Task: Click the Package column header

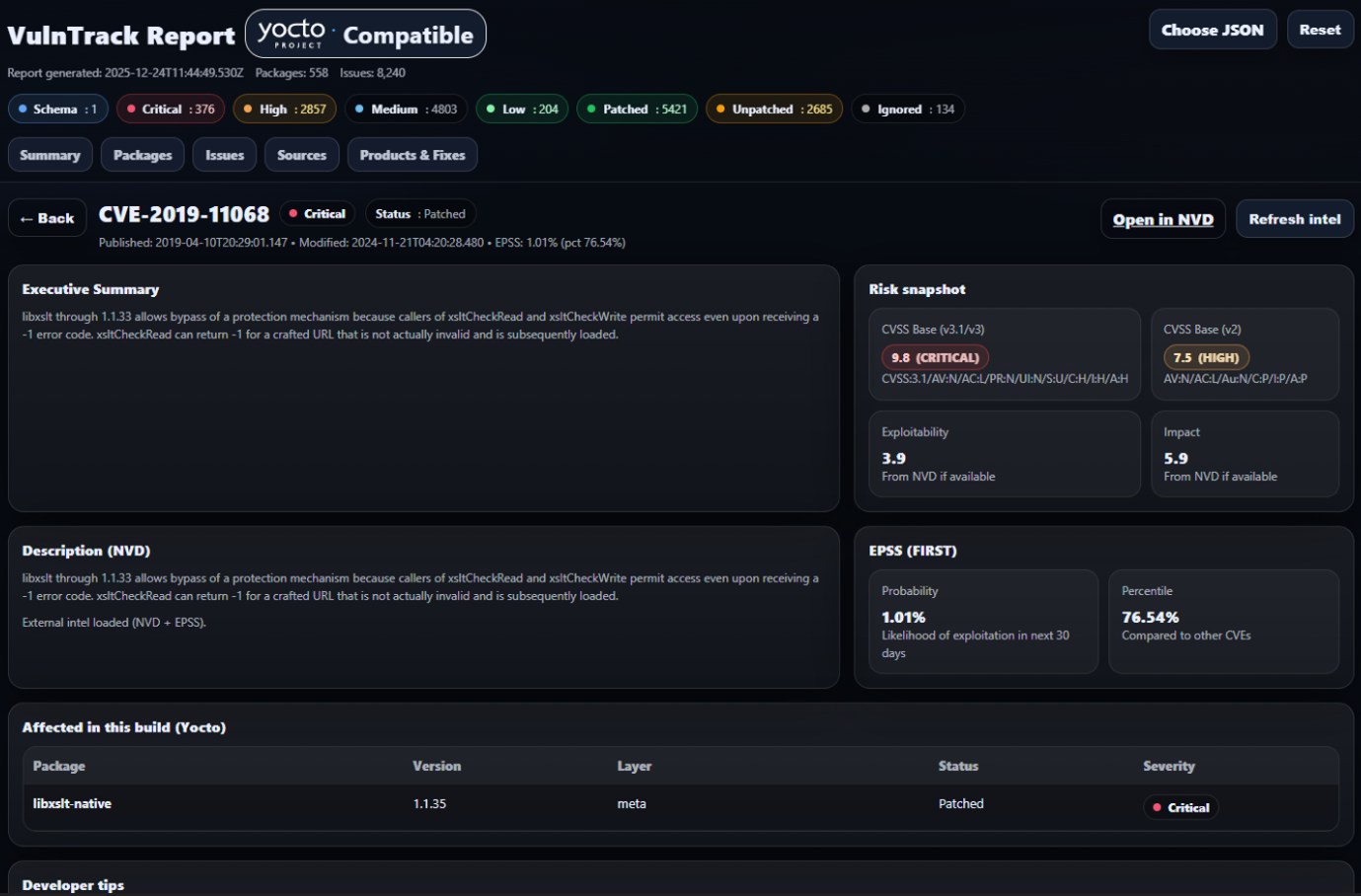Action: coord(59,766)
